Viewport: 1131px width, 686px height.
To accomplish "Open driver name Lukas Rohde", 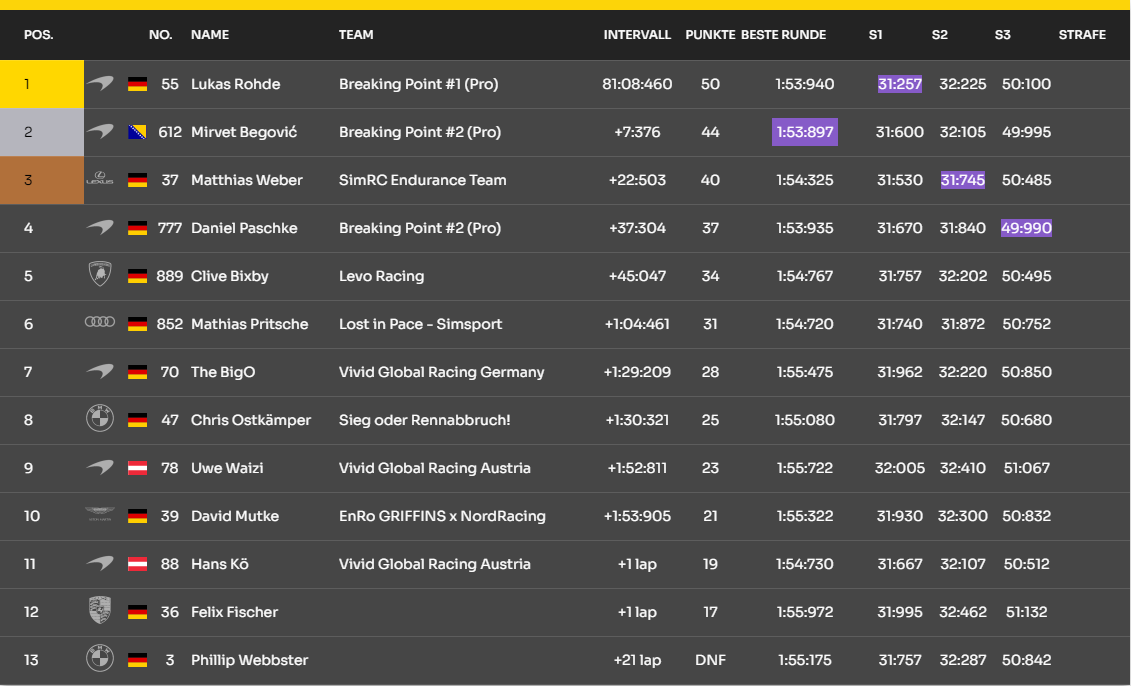I will (235, 84).
